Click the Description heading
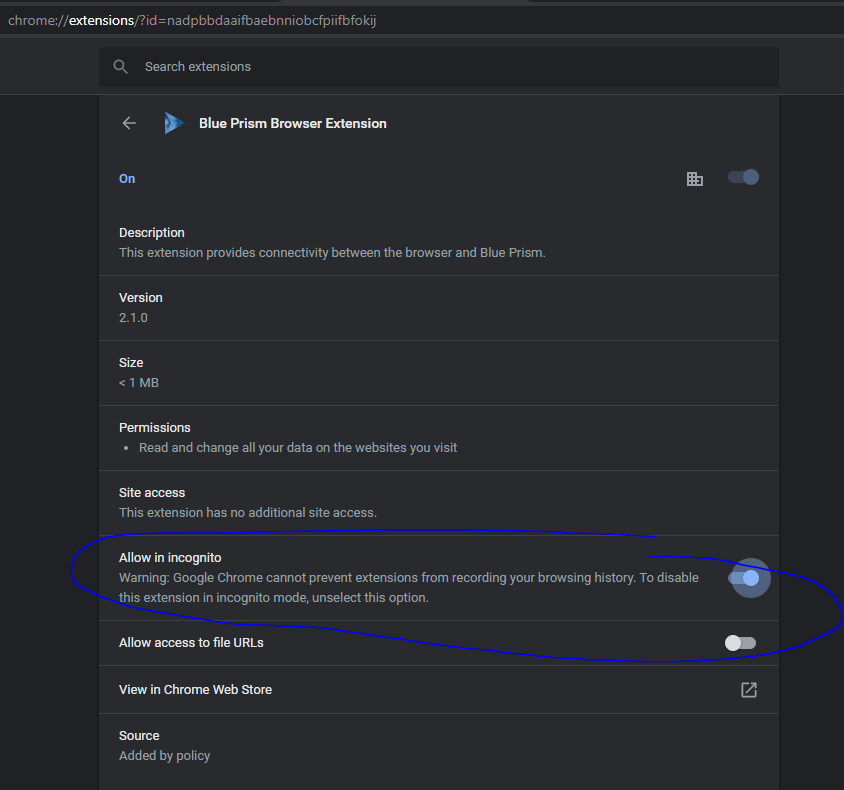 (x=152, y=232)
